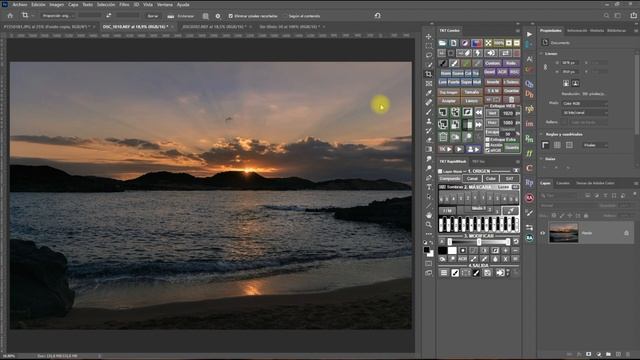Select the Hand tool

pyautogui.click(x=429, y=215)
